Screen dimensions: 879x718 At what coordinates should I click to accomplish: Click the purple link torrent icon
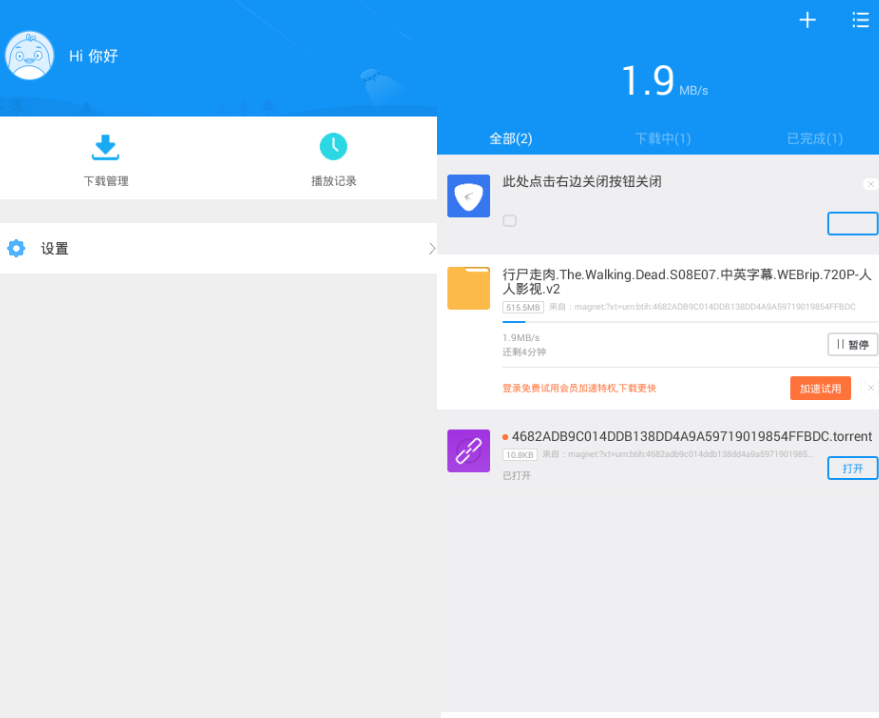click(x=468, y=451)
